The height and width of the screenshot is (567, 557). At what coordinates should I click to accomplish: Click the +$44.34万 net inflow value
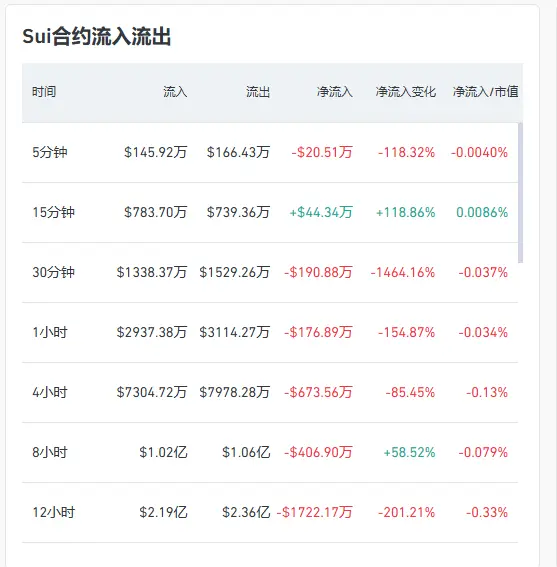[x=321, y=212]
